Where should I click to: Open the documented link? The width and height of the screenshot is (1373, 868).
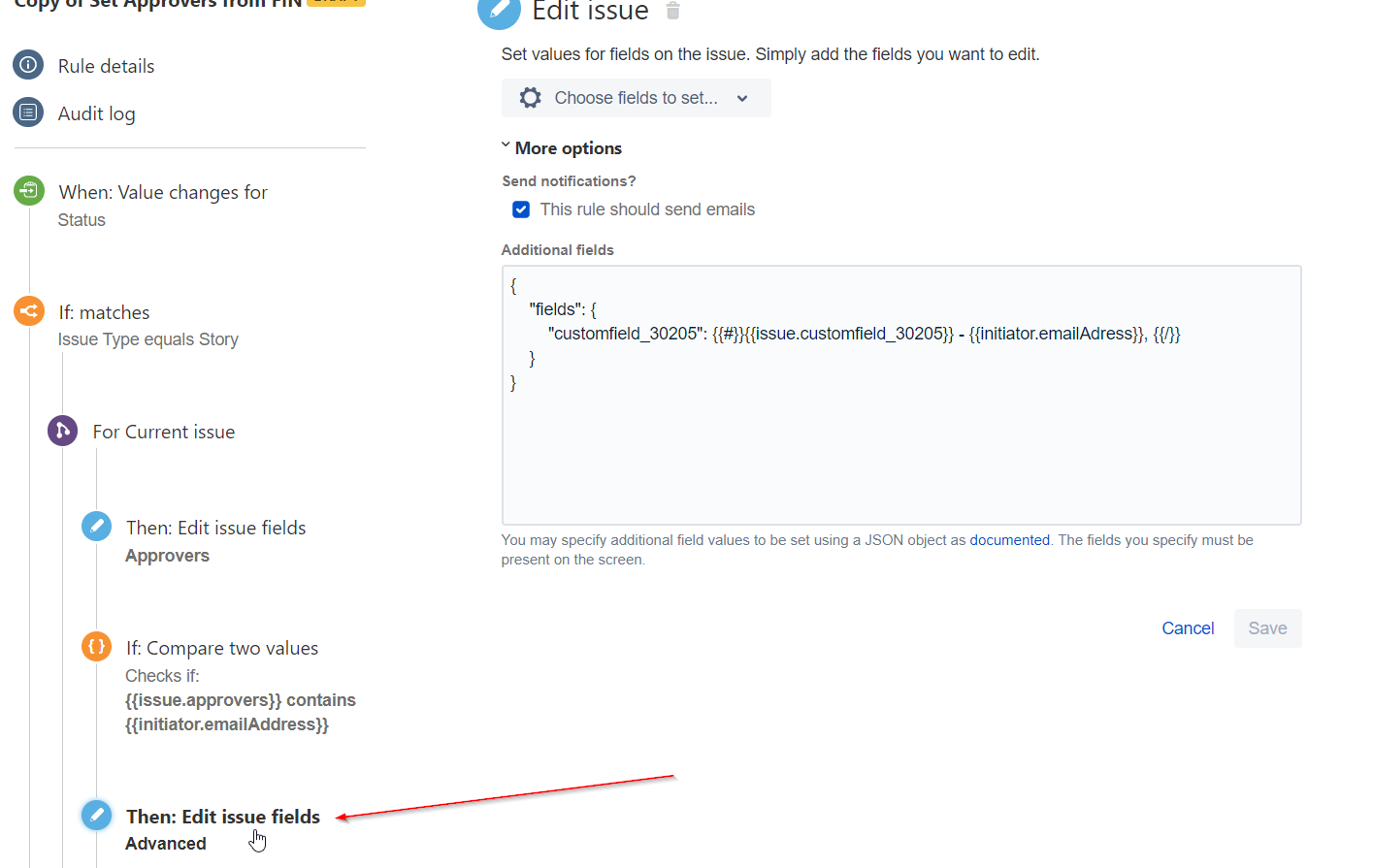[1009, 540]
